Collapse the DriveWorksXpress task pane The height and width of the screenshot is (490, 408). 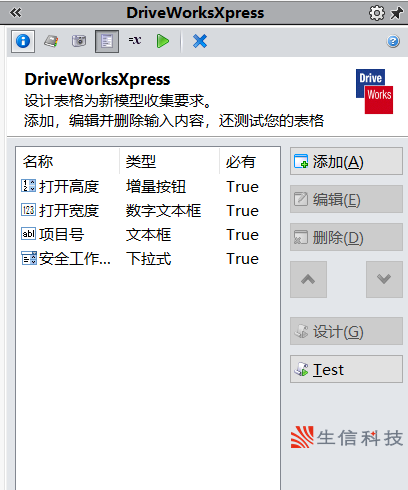click(15, 13)
